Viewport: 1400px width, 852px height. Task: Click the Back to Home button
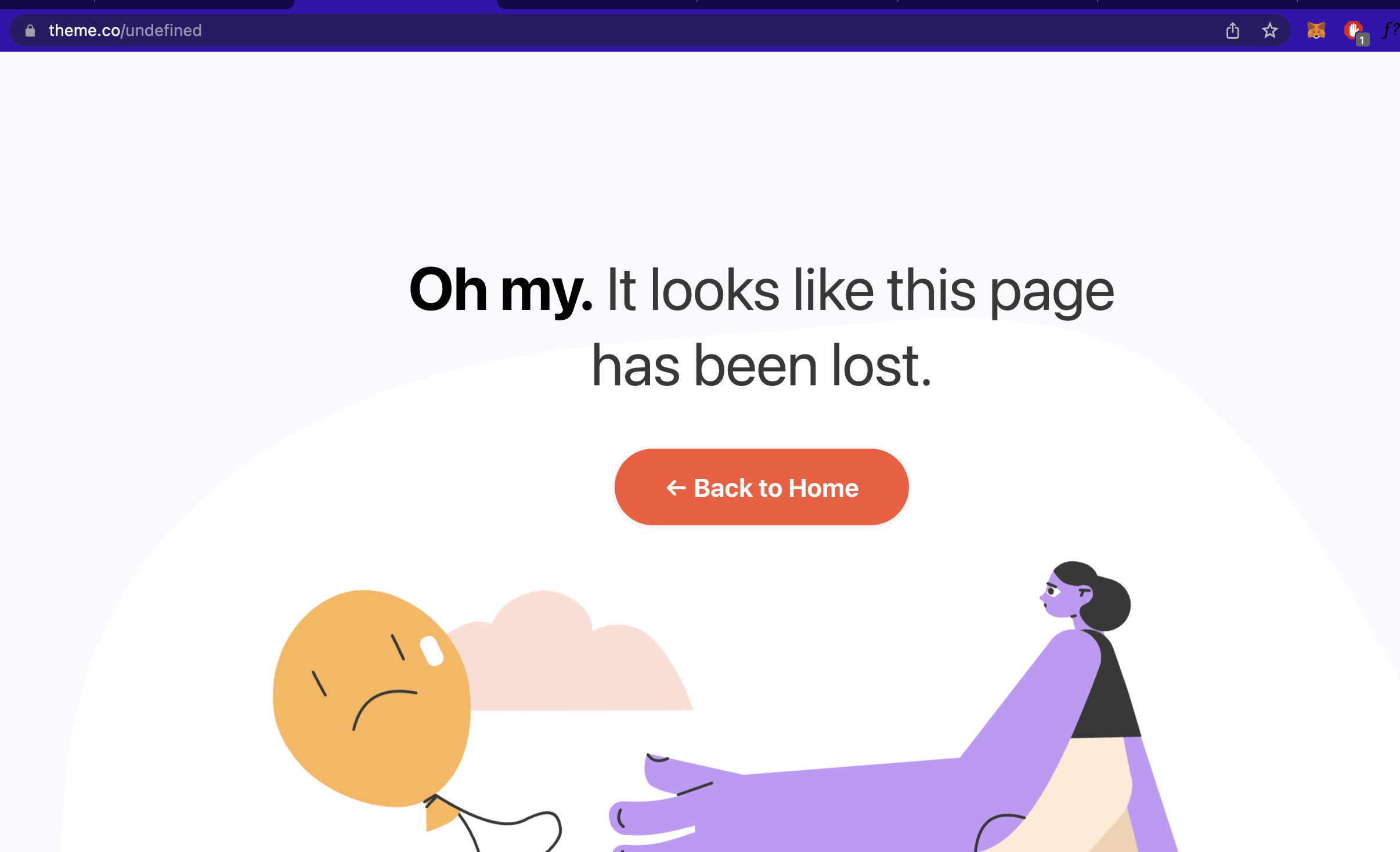(x=762, y=487)
